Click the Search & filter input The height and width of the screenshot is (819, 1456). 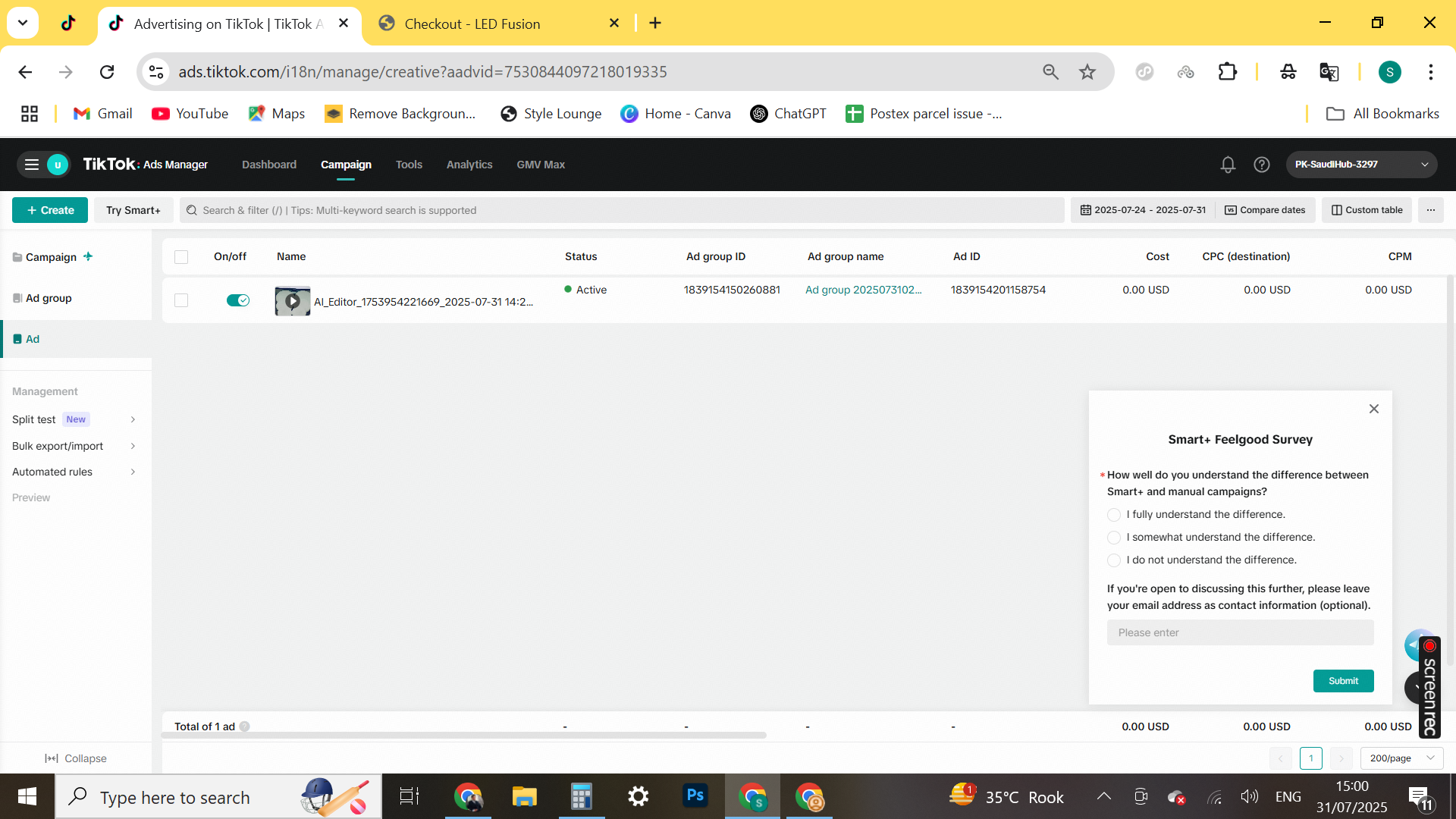coord(622,210)
